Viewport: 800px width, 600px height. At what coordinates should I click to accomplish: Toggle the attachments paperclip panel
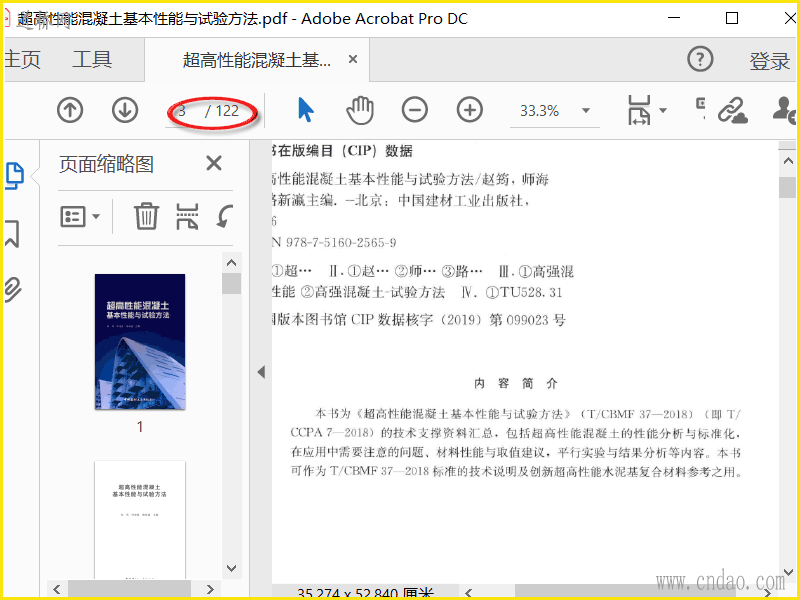13,290
